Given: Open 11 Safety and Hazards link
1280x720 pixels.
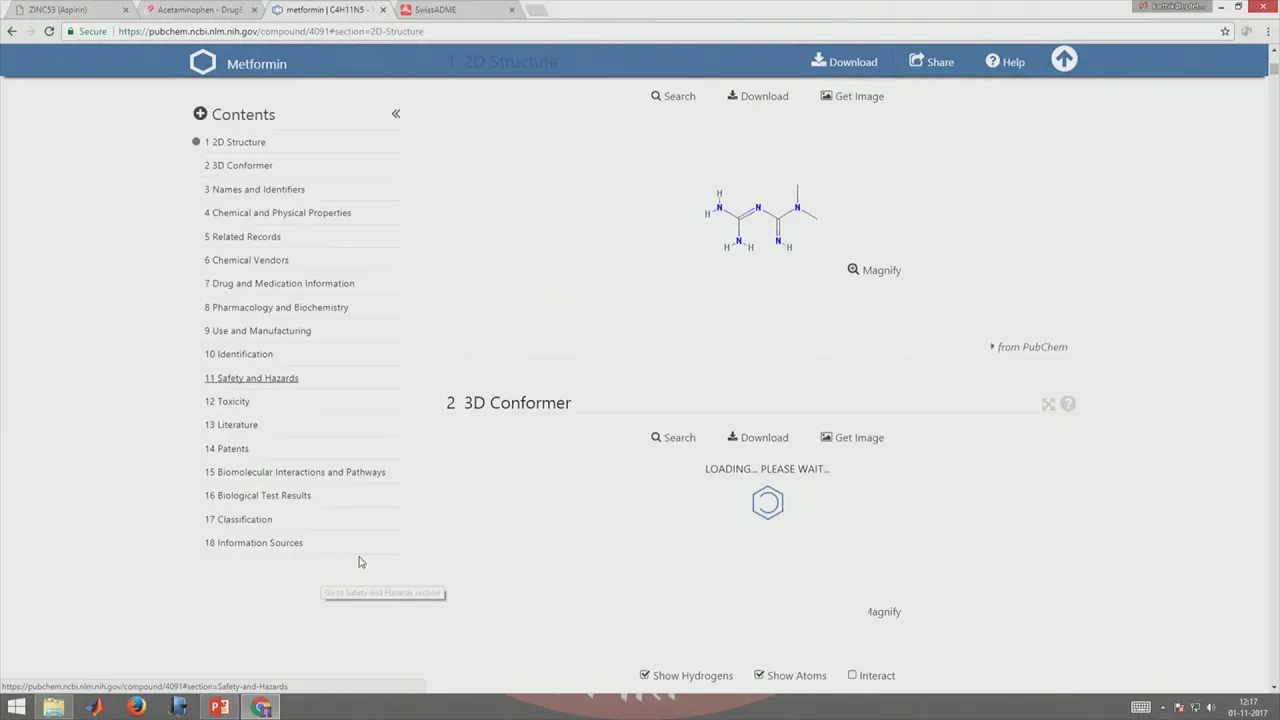Looking at the screenshot, I should point(251,378).
